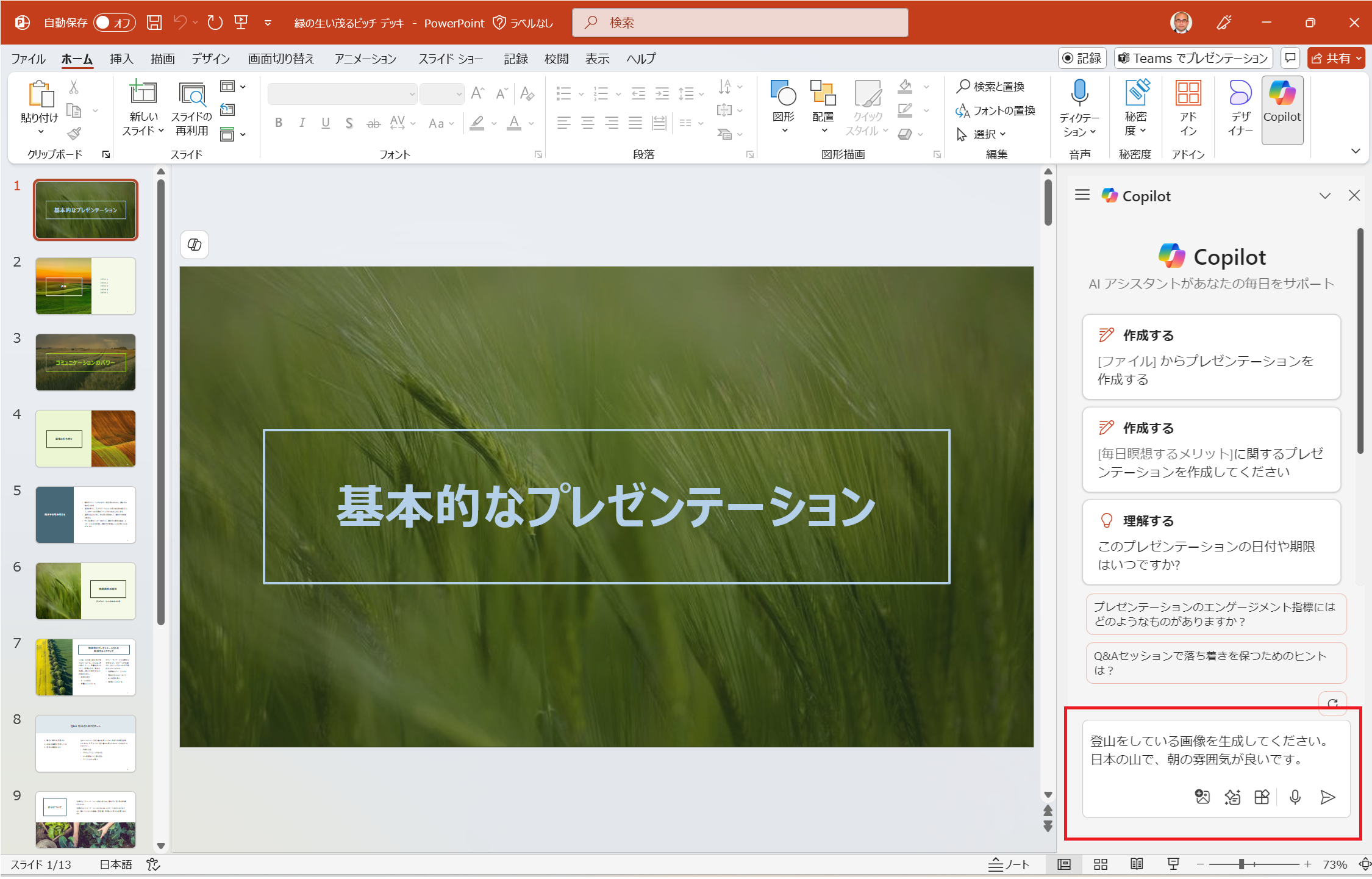Toggle Notes pane in status bar
Screen dimensions: 1372x879
point(1009,864)
